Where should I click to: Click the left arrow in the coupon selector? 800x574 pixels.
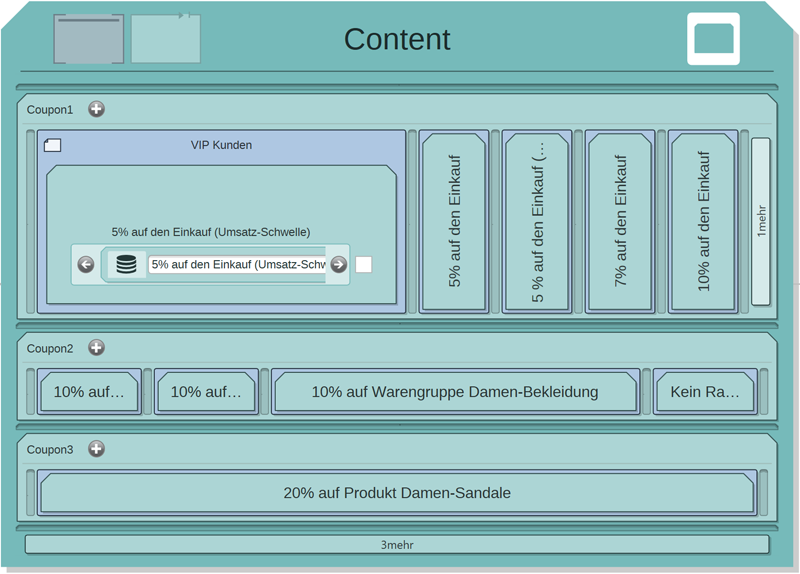pos(86,265)
